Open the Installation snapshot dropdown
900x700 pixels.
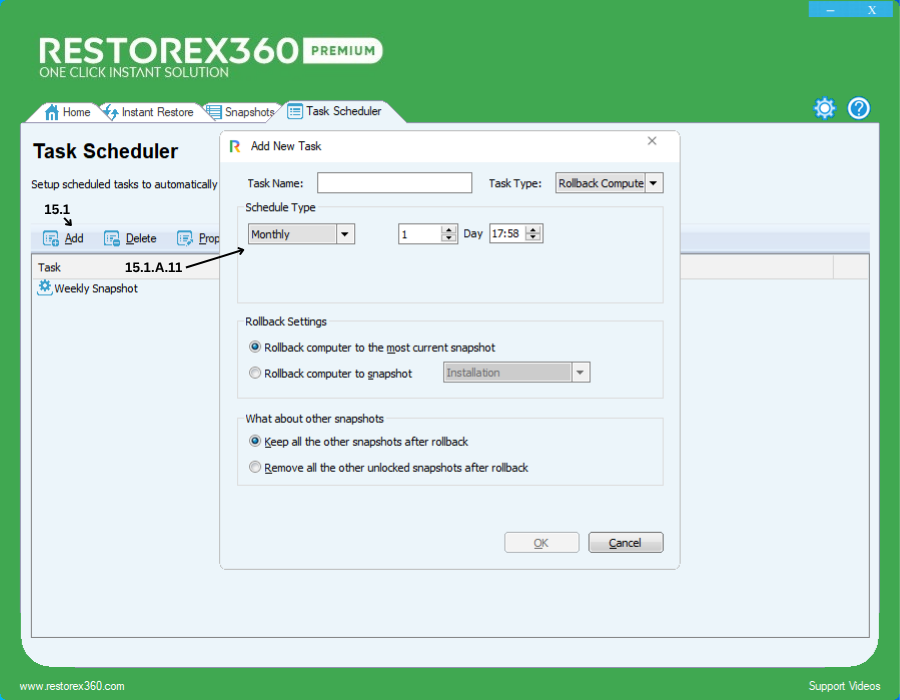coord(580,372)
